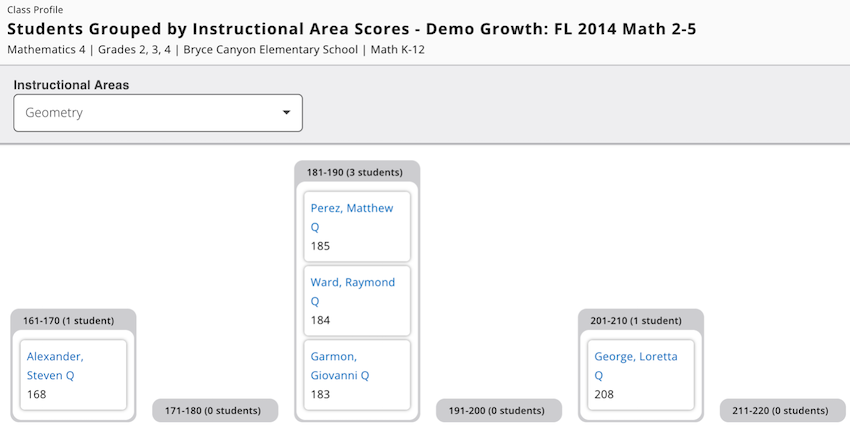The image size is (850, 436).
Task: Select the 211-220 (0 students) group
Action: (x=782, y=411)
